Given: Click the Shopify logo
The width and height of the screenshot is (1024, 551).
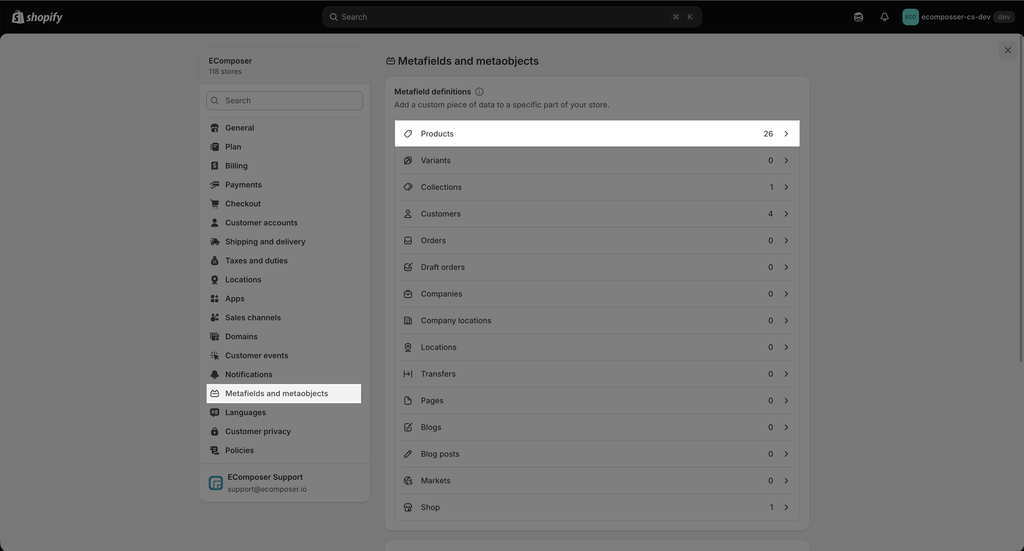Looking at the screenshot, I should [x=37, y=17].
